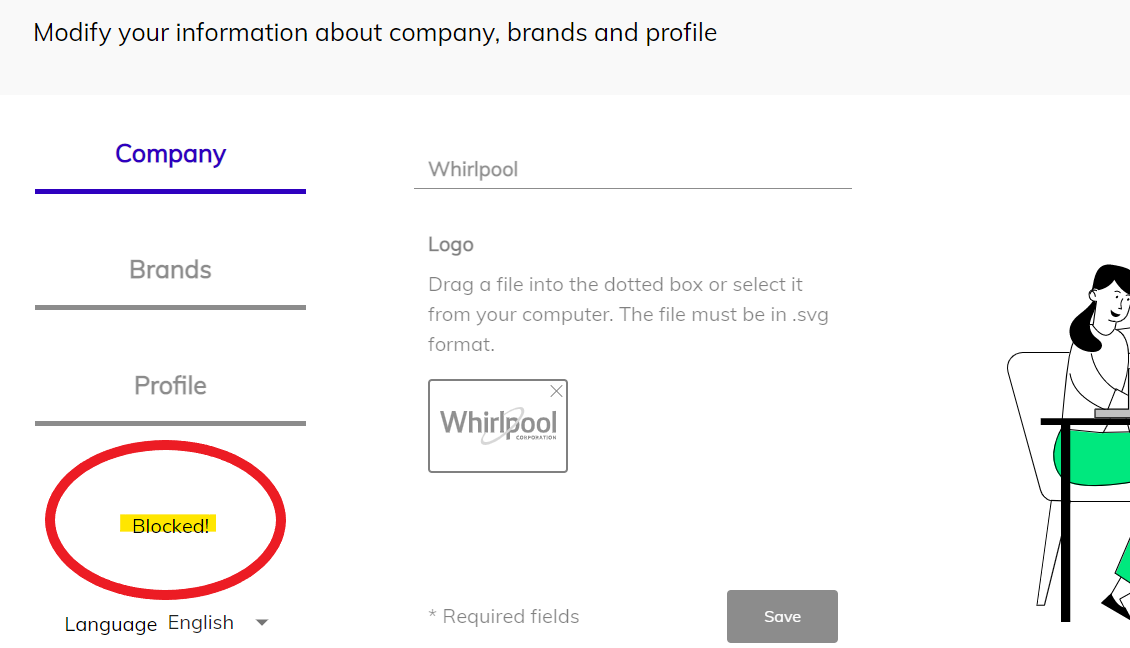Switch to the Brands tab
1130x648 pixels.
pyautogui.click(x=170, y=270)
